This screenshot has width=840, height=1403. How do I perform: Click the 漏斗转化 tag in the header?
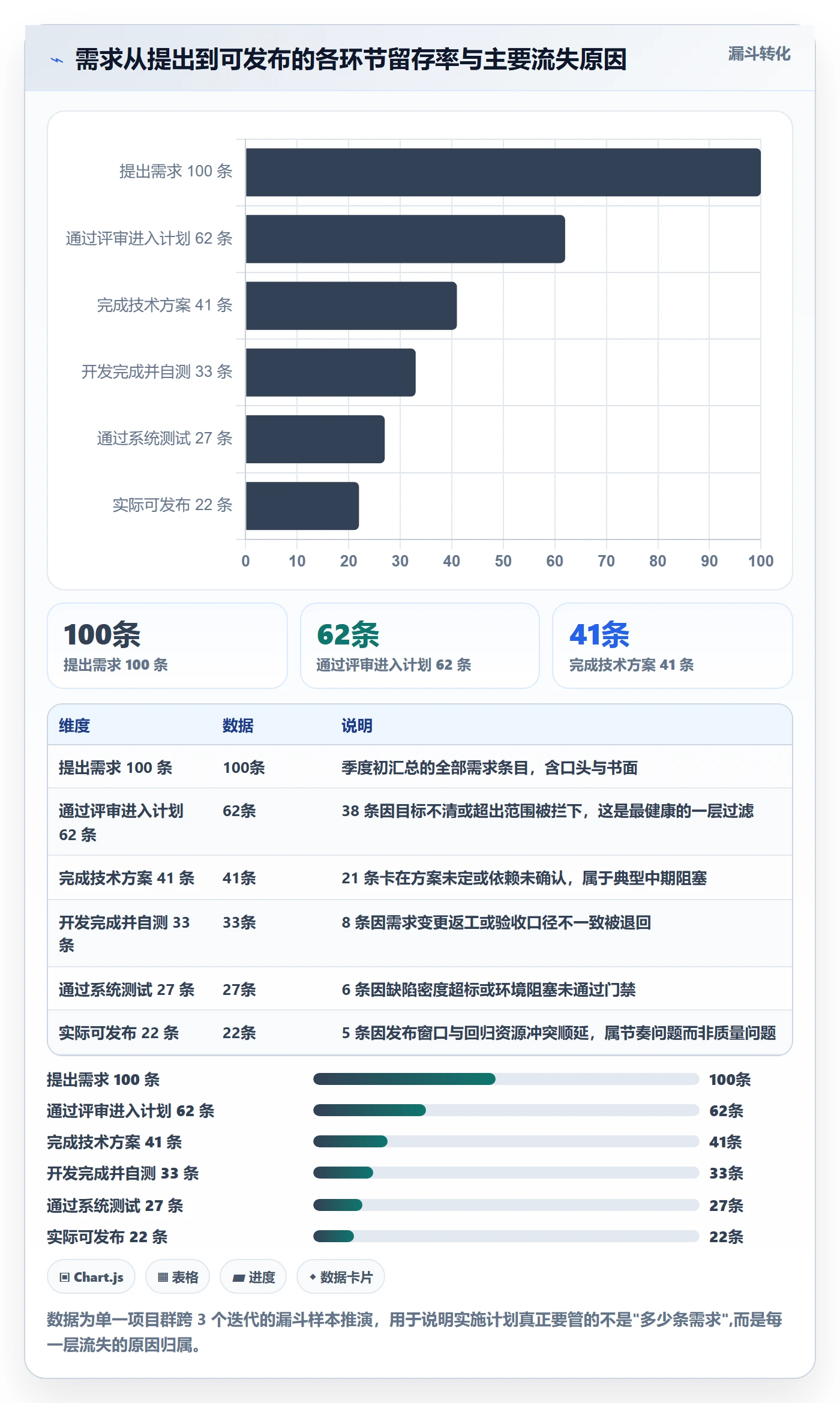(x=759, y=54)
